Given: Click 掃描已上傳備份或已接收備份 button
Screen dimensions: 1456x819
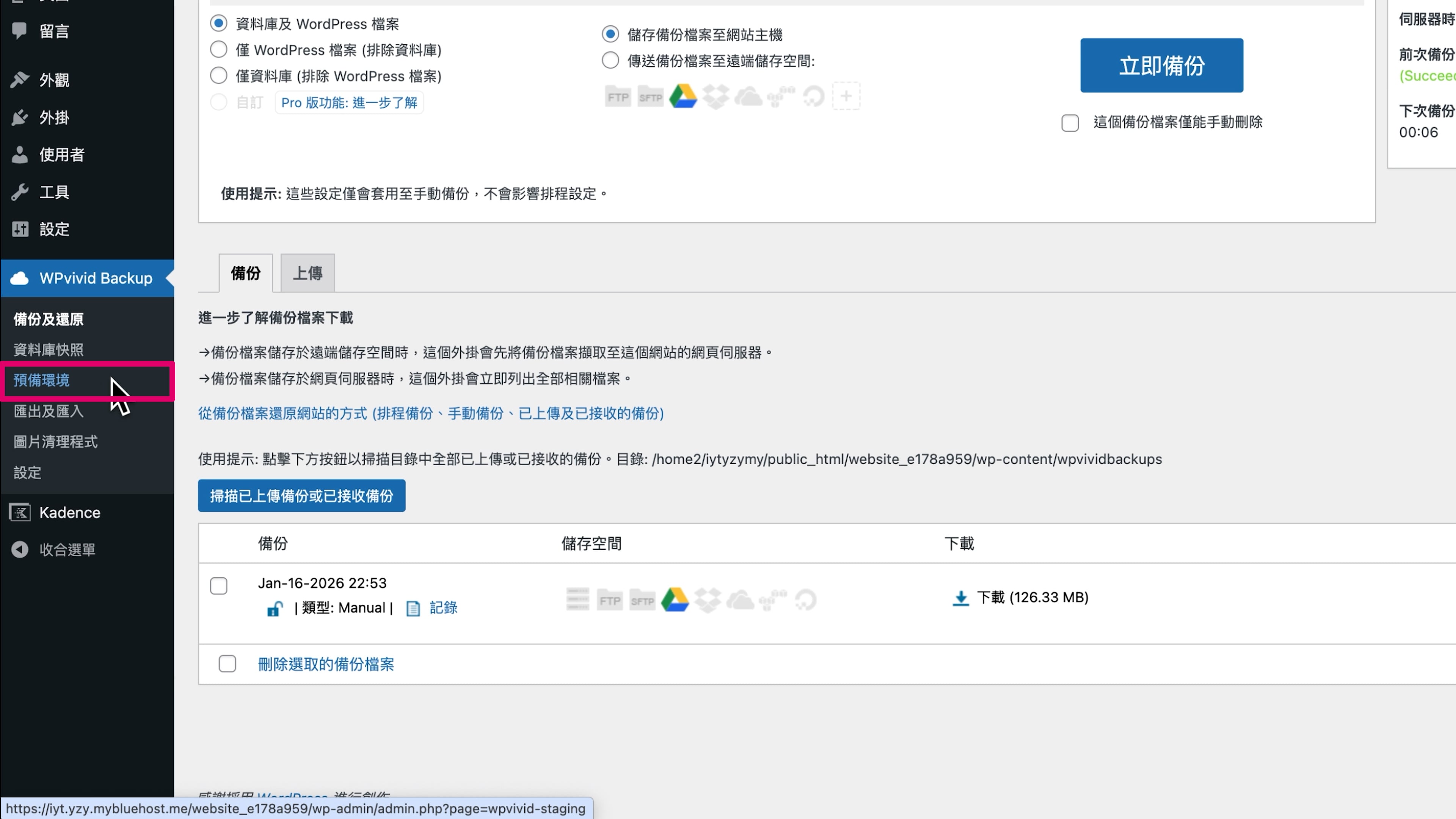Looking at the screenshot, I should pos(301,496).
